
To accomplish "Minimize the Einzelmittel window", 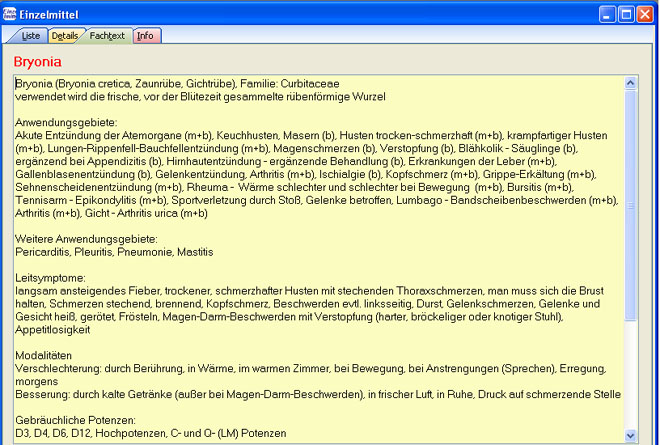I will pyautogui.click(x=608, y=13).
